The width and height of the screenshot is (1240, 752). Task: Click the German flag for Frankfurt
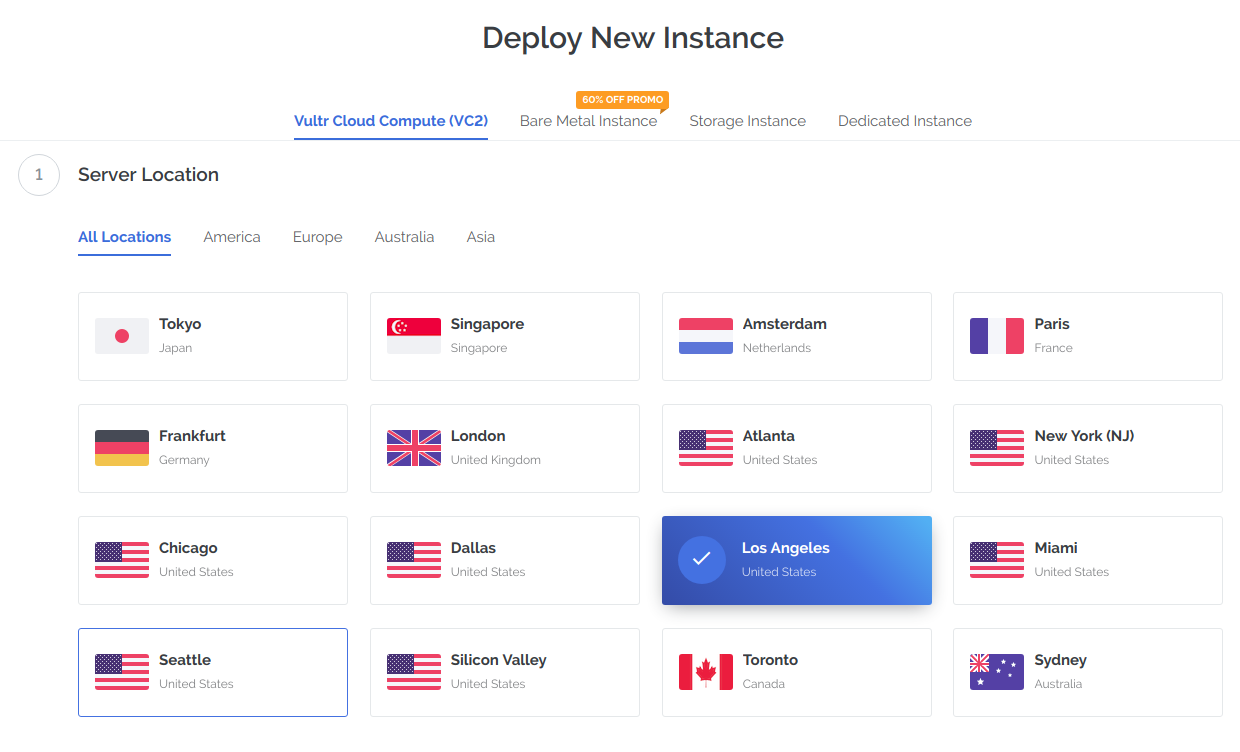(122, 448)
